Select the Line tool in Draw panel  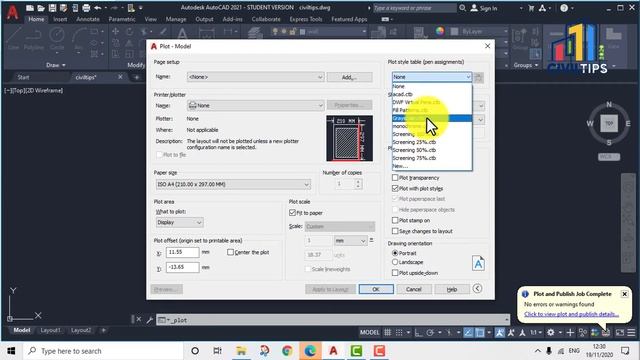point(13,39)
